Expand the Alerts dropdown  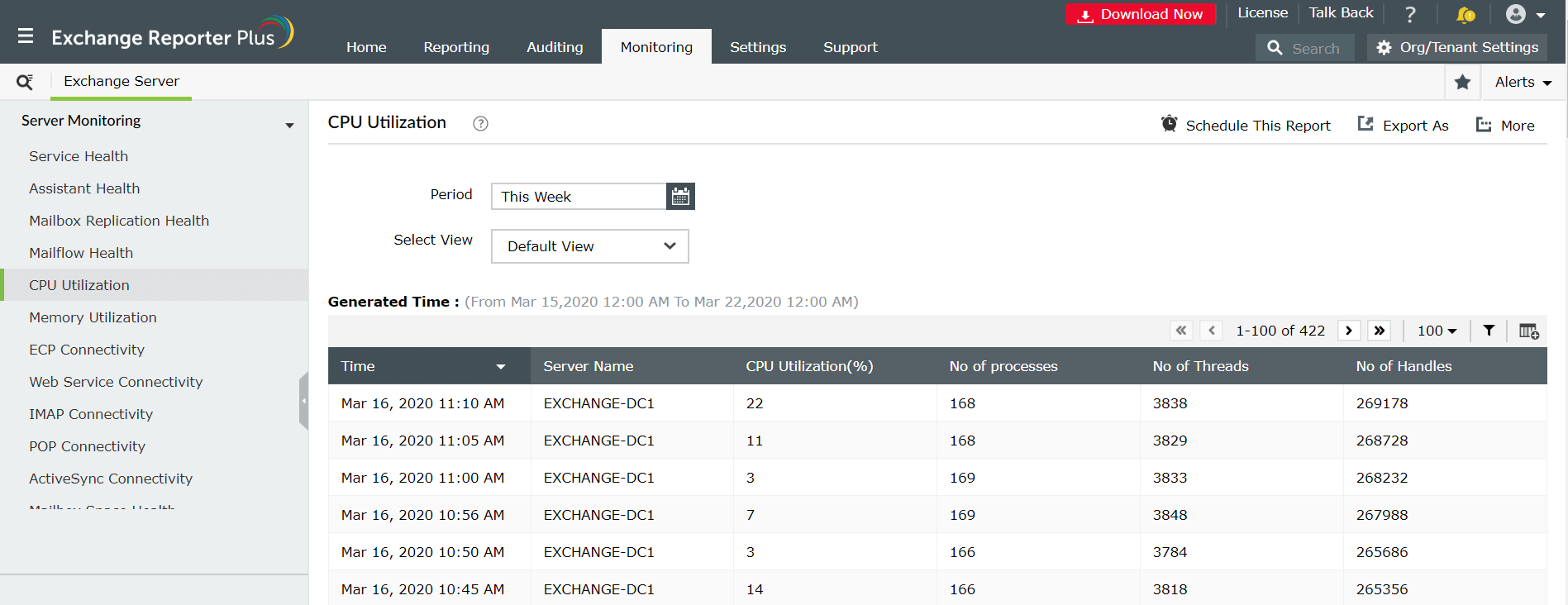(x=1523, y=82)
